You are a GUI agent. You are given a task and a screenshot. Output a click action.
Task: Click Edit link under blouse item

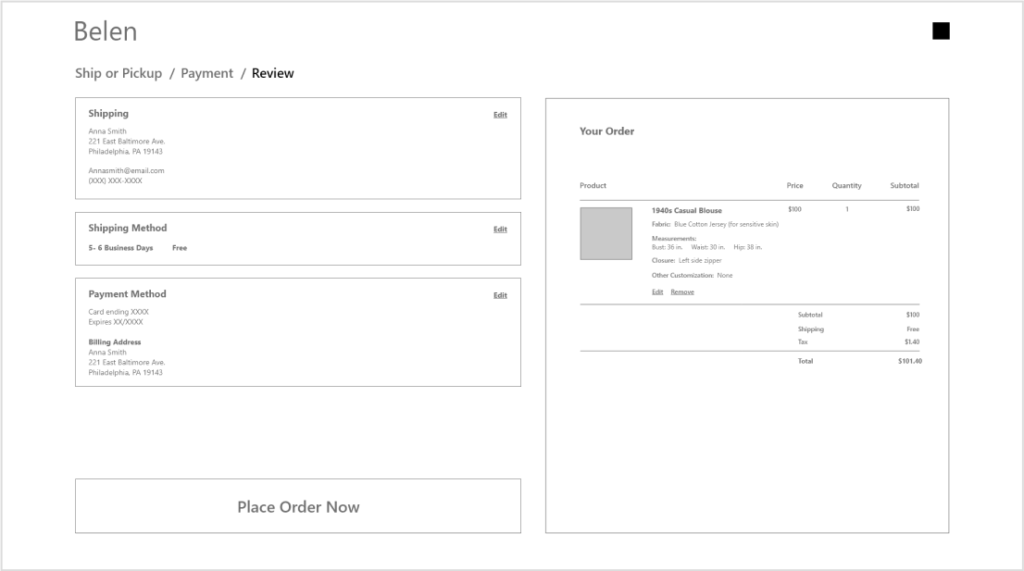click(657, 292)
